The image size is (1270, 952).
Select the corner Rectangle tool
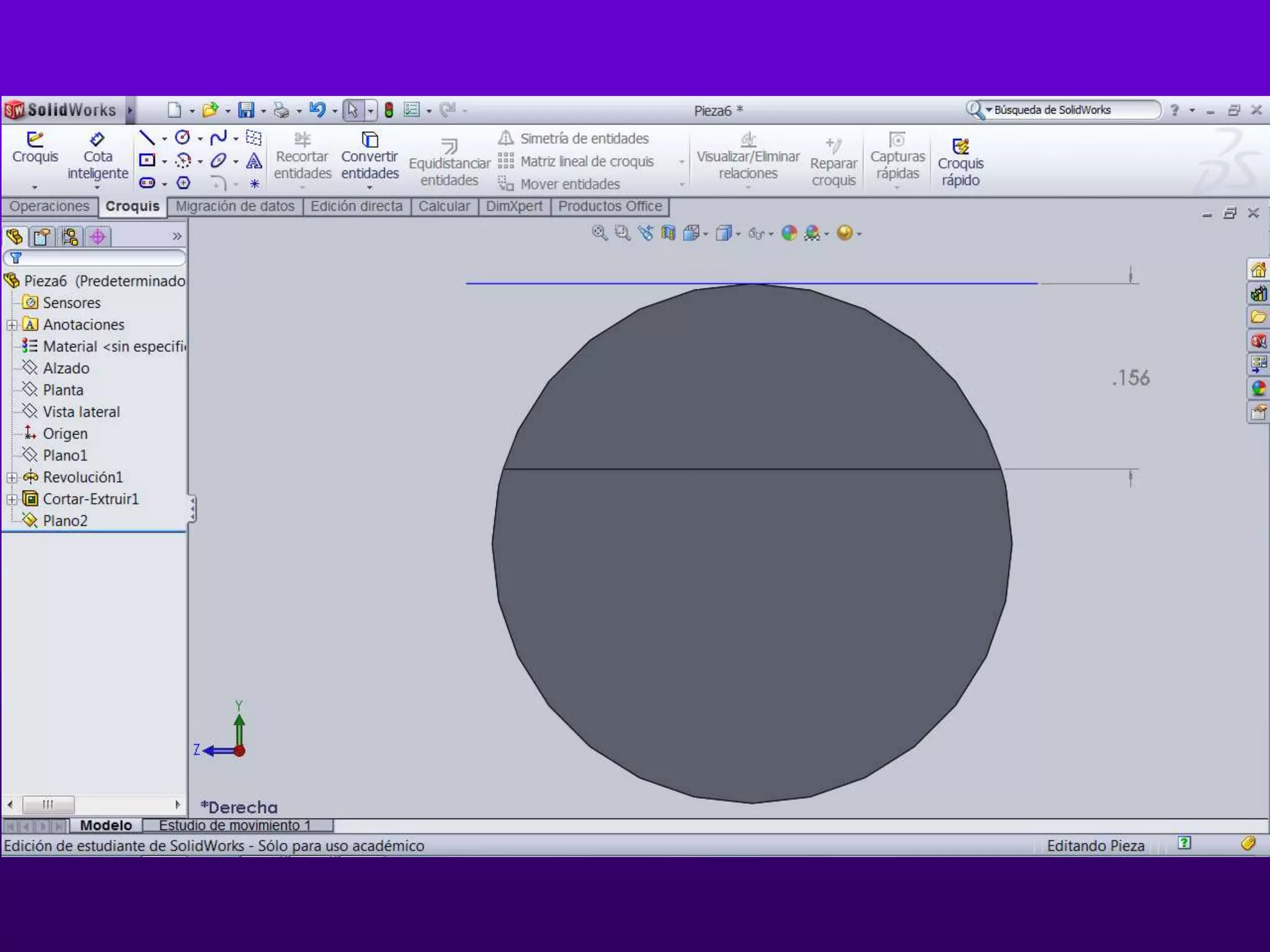(x=147, y=161)
